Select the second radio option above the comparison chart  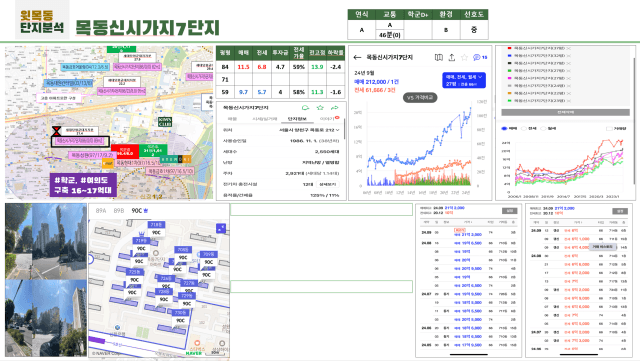pos(523,129)
